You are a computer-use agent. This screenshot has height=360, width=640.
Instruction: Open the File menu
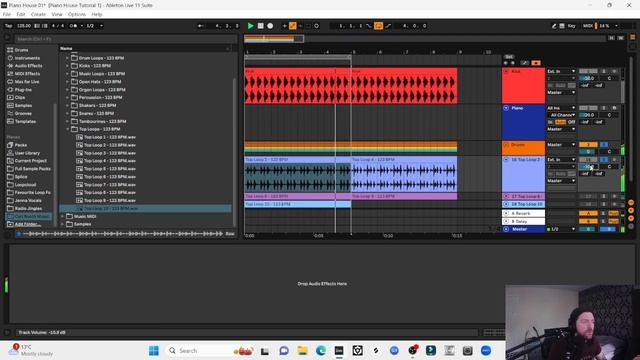pos(7,14)
